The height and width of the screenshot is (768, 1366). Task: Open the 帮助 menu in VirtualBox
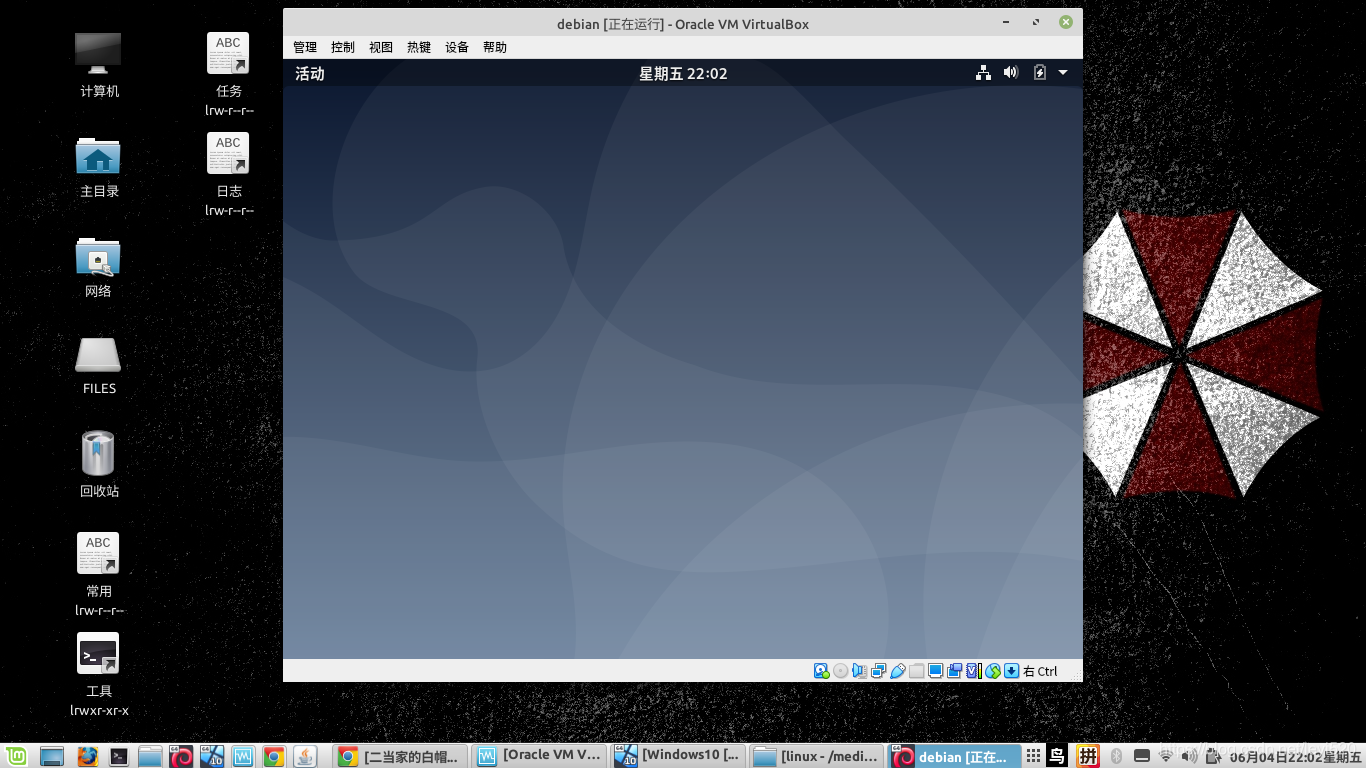click(495, 47)
